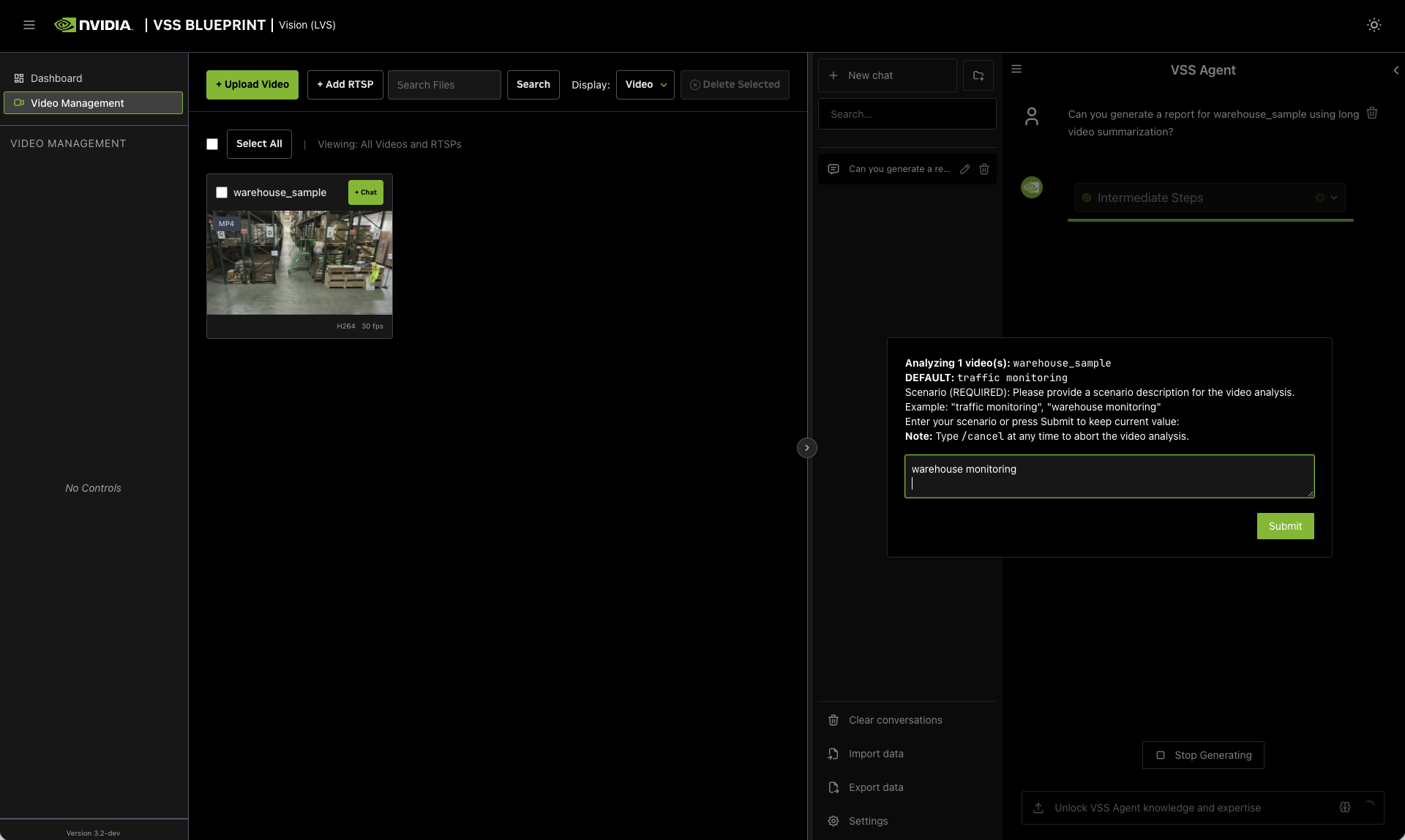Tick the select-all checkbox
Viewport: 1405px width, 840px height.
212,144
